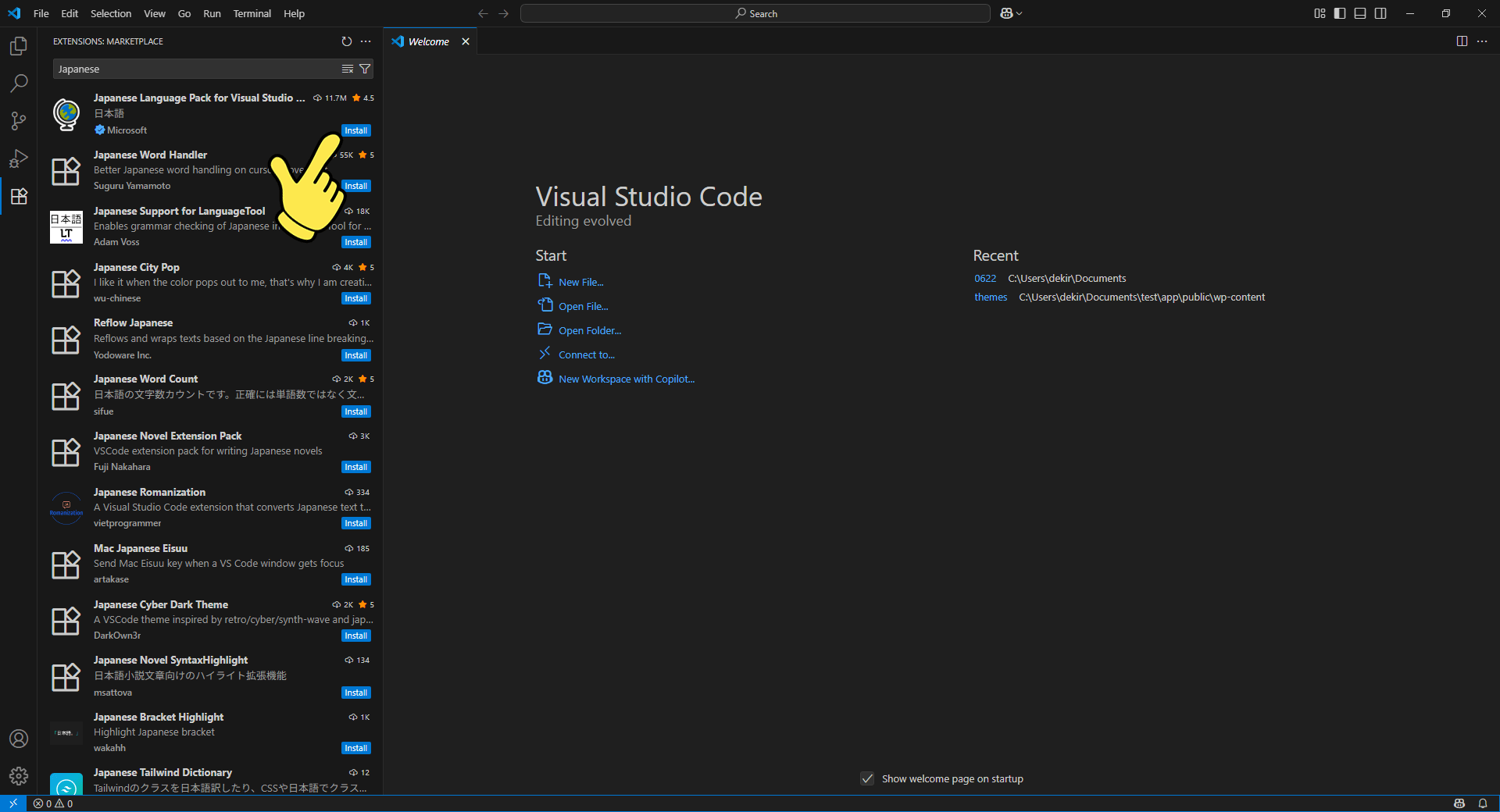Open Copilot status in status bar

point(1459,803)
